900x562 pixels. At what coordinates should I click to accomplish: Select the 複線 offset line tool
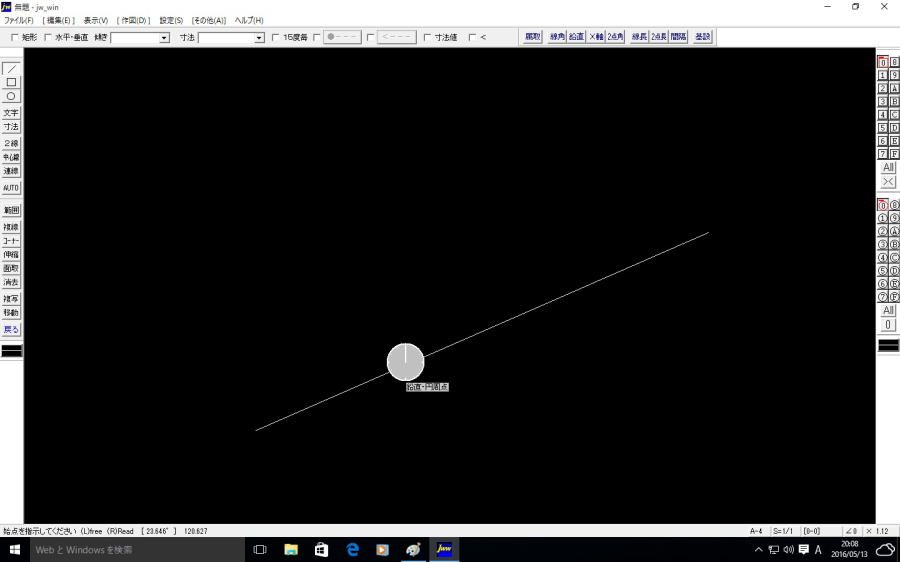click(11, 227)
